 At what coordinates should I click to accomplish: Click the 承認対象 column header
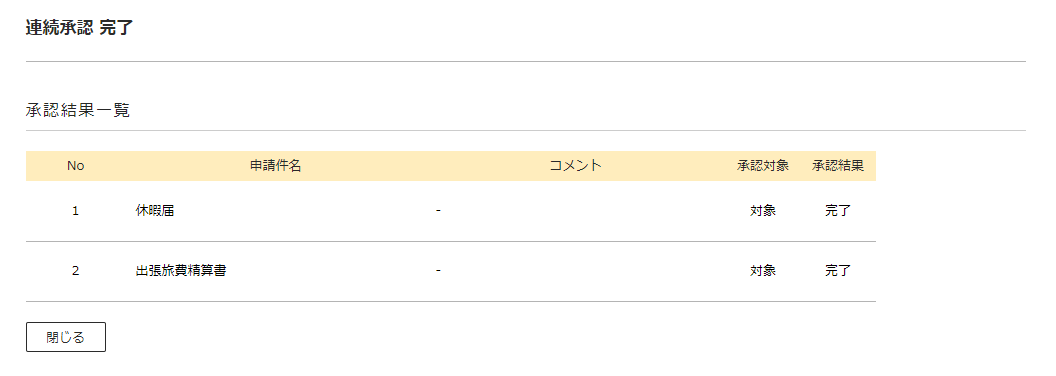coord(763,166)
